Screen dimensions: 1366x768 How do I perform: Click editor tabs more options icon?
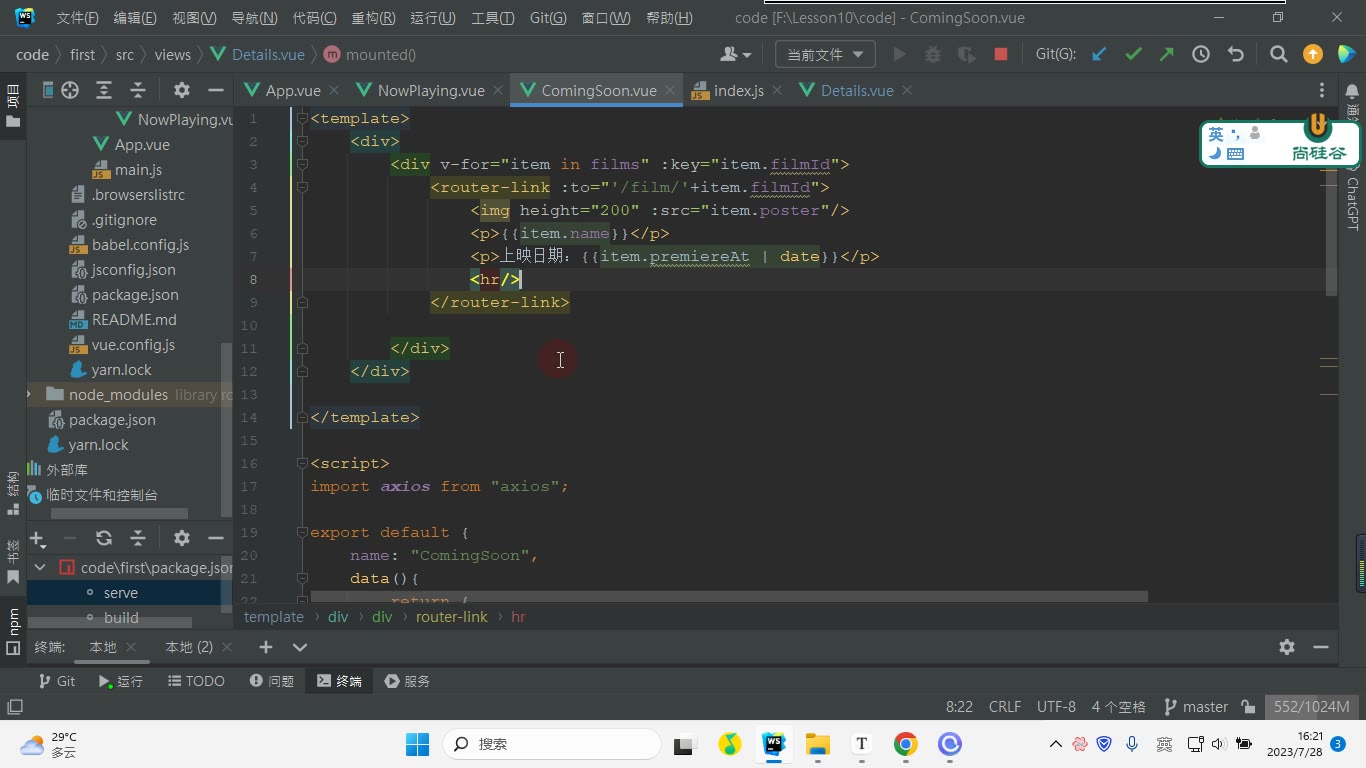[x=1322, y=90]
